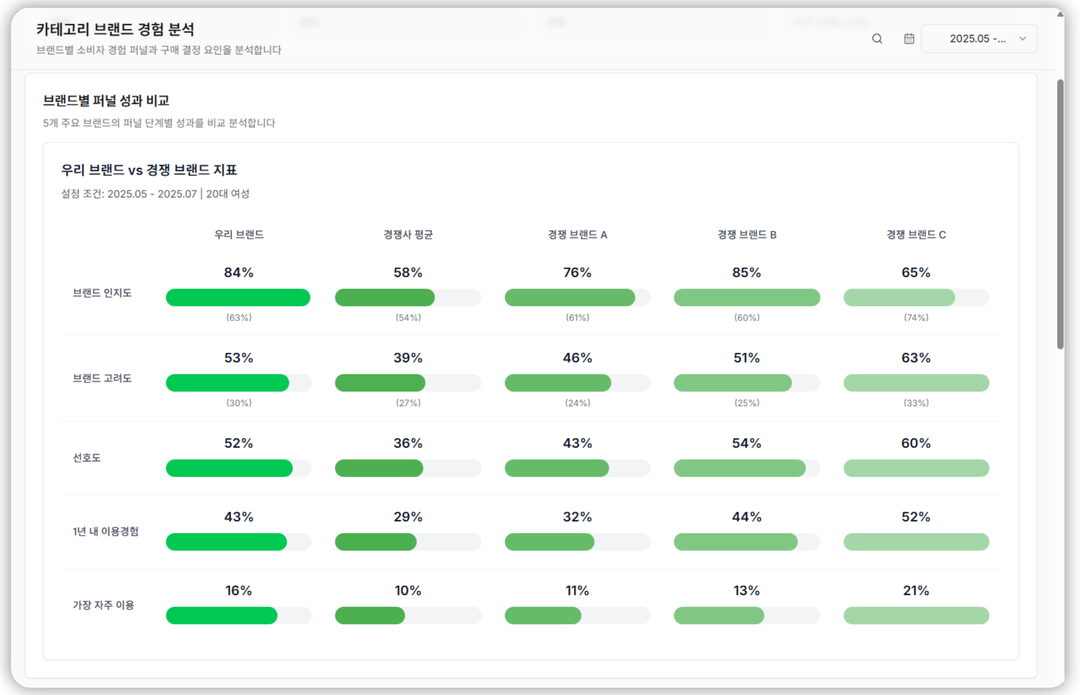Click the 카테고리 브랜드 경험 분석 page title
1080x695 pixels.
click(116, 30)
